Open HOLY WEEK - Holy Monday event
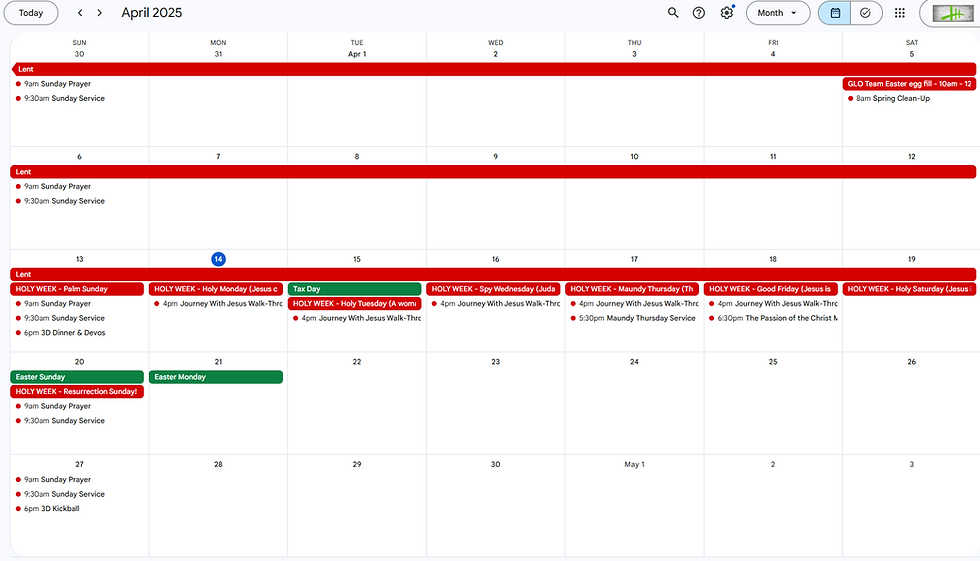The width and height of the screenshot is (980, 561). point(216,289)
